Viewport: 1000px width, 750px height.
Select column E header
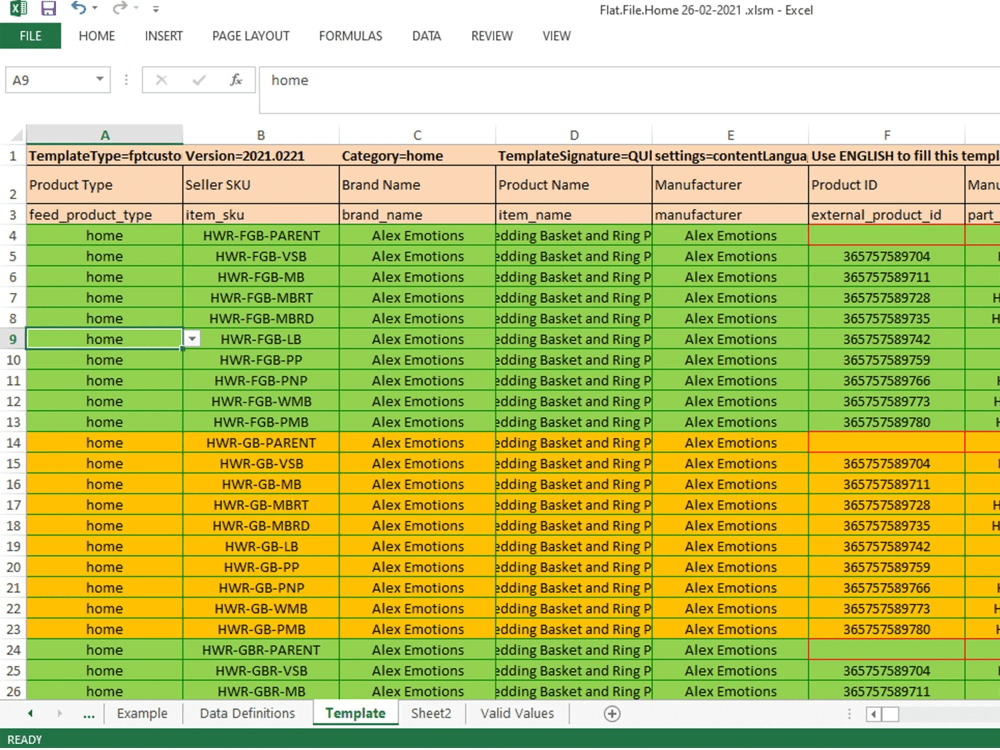(730, 135)
